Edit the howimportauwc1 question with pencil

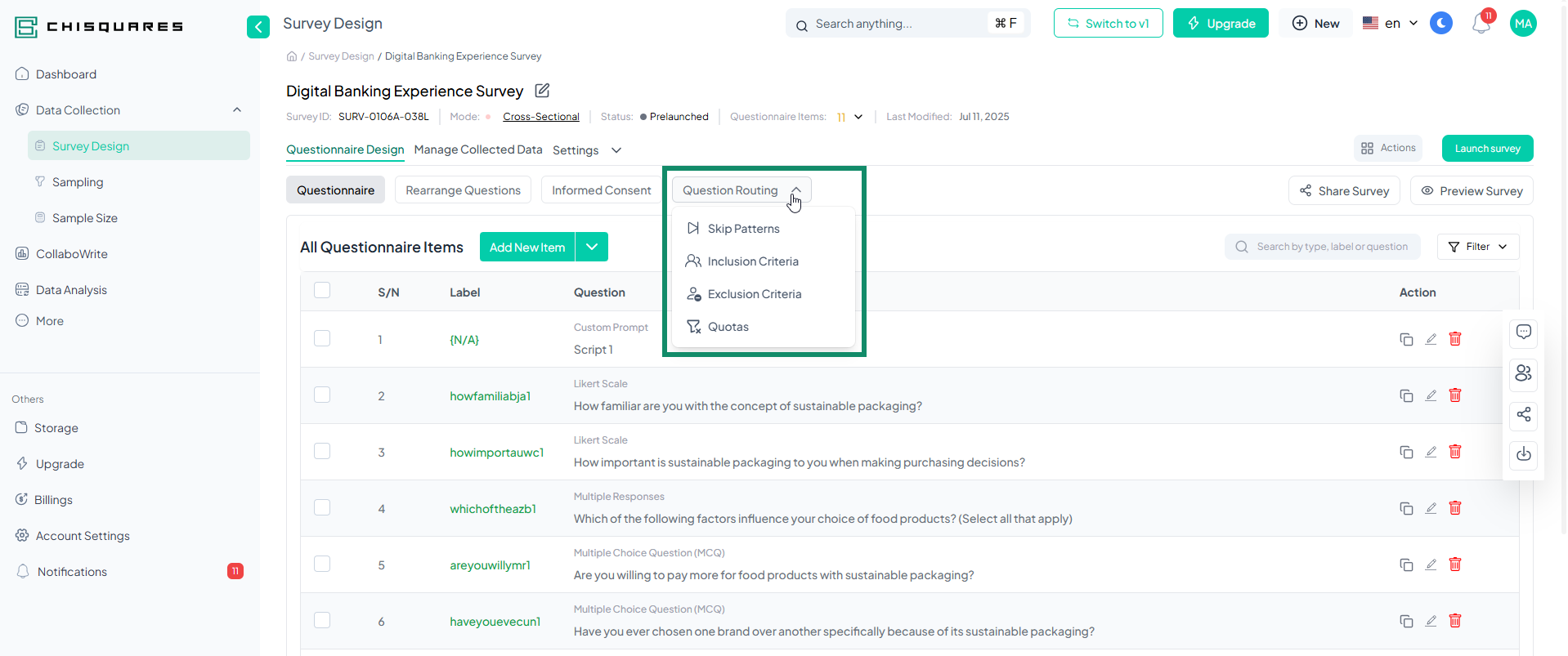pos(1431,452)
